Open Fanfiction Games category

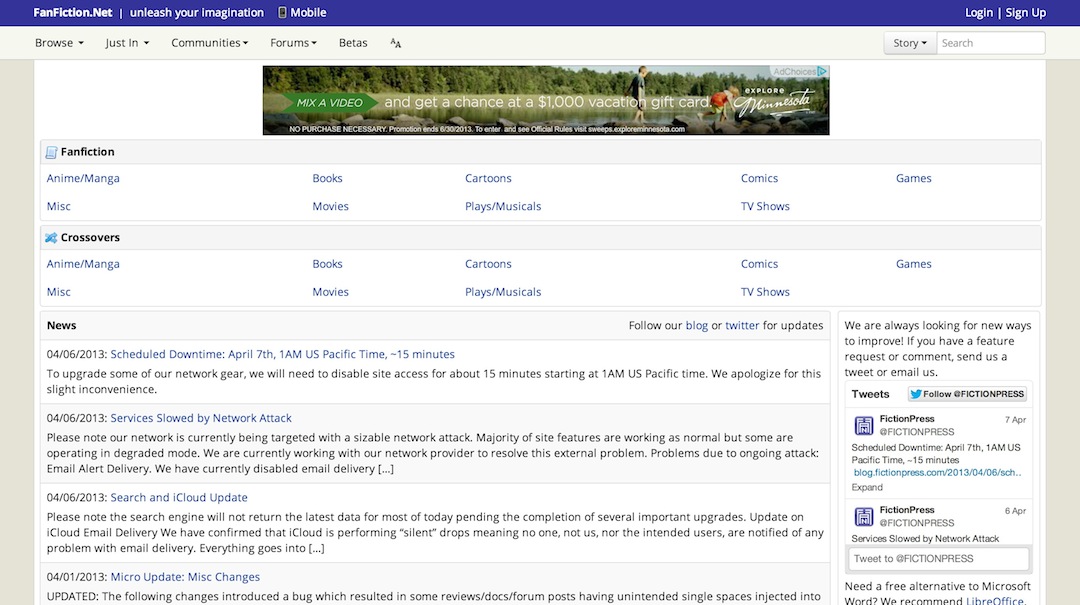913,178
